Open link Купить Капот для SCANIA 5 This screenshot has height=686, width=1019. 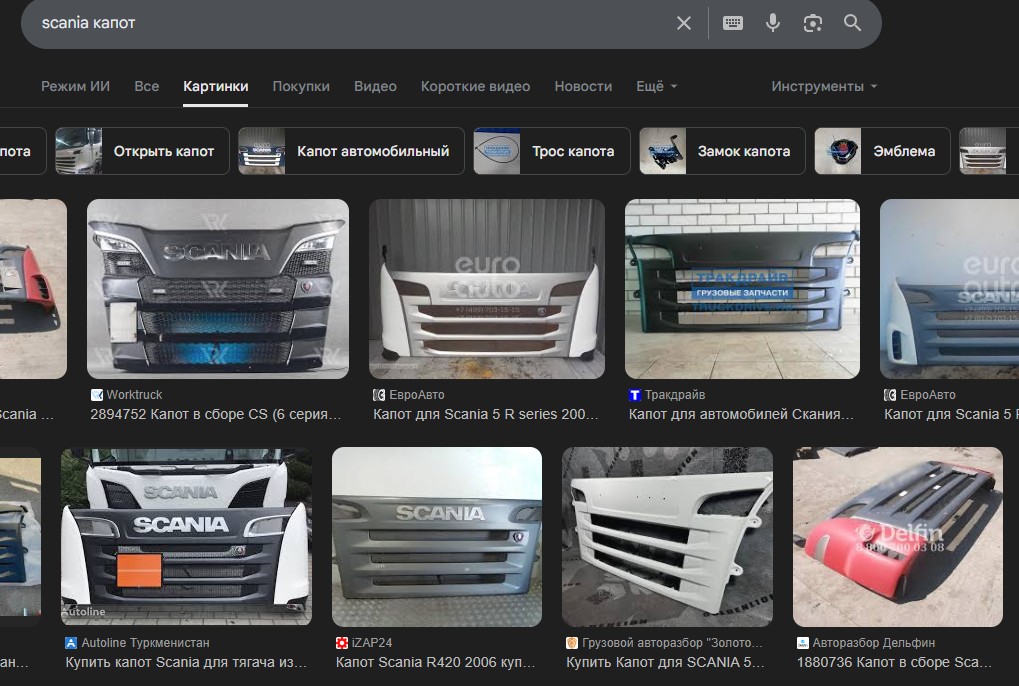[665, 663]
